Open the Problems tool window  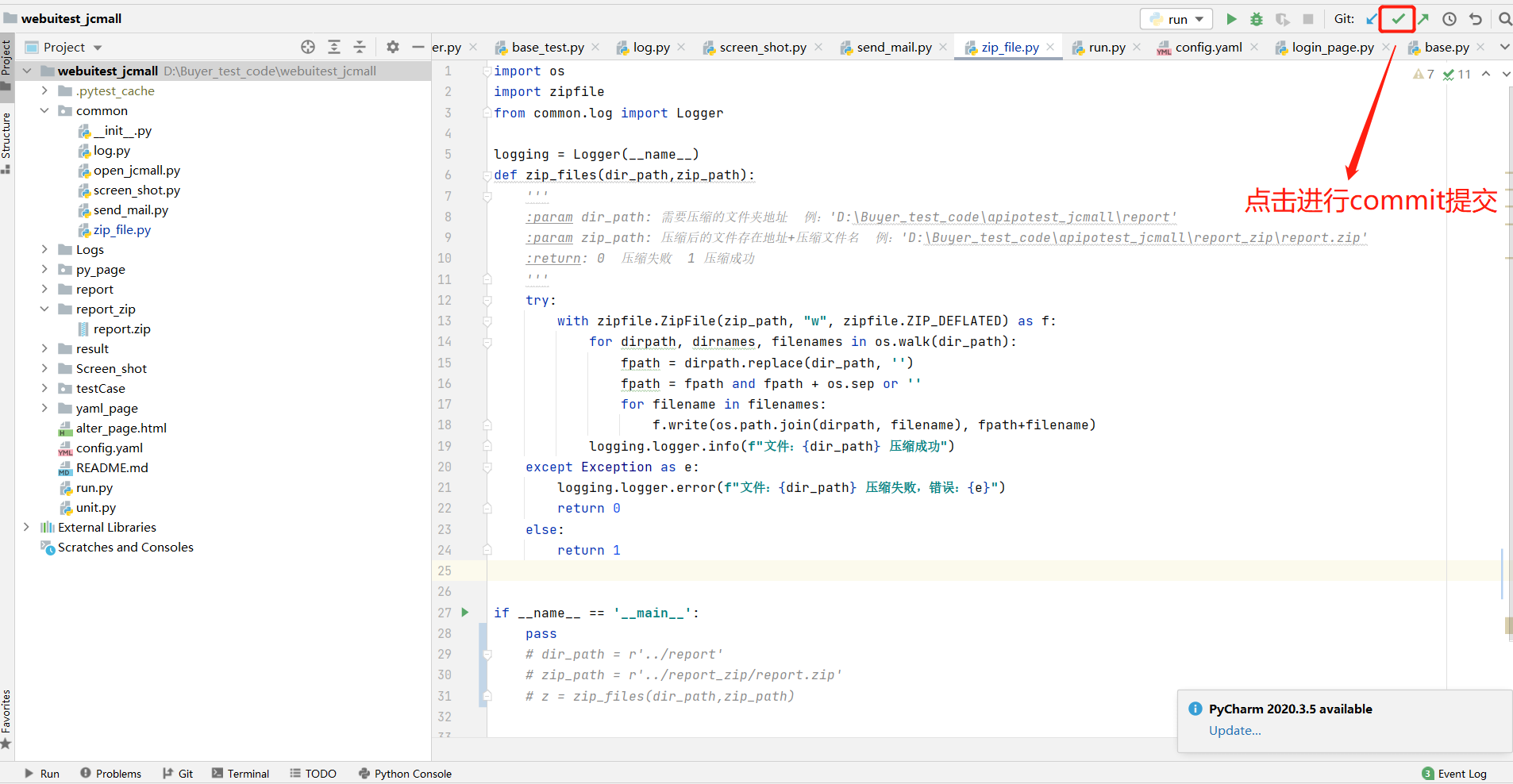tap(110, 773)
